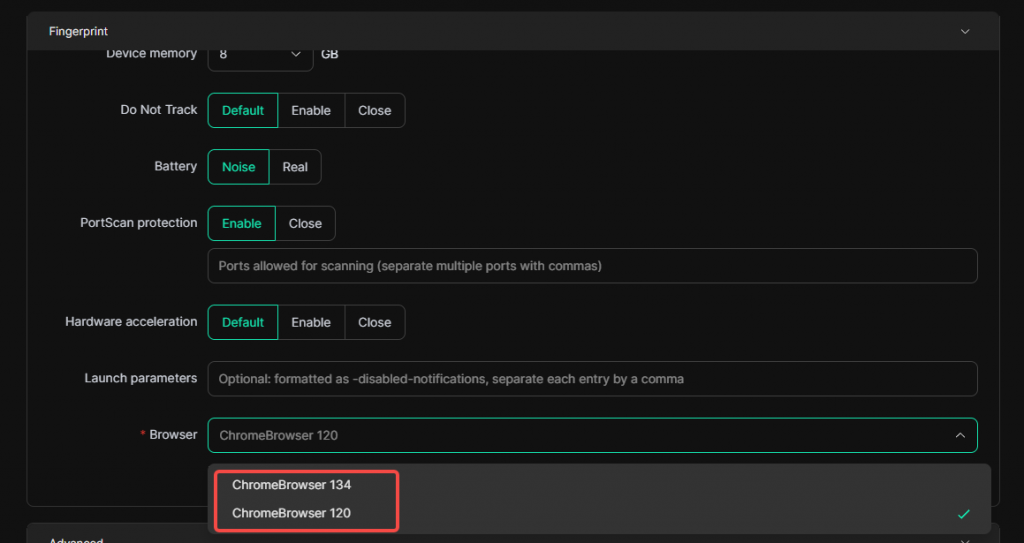Set Hardware acceleration to Close
The width and height of the screenshot is (1024, 543).
click(375, 323)
